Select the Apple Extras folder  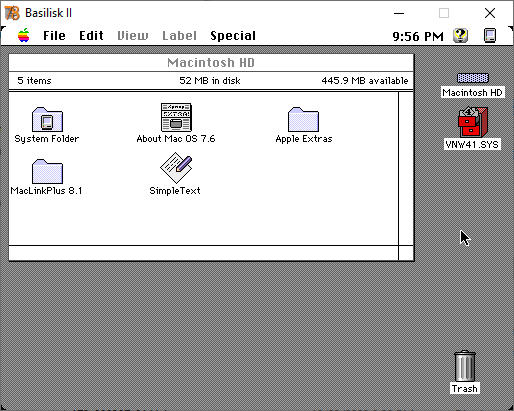[303, 119]
